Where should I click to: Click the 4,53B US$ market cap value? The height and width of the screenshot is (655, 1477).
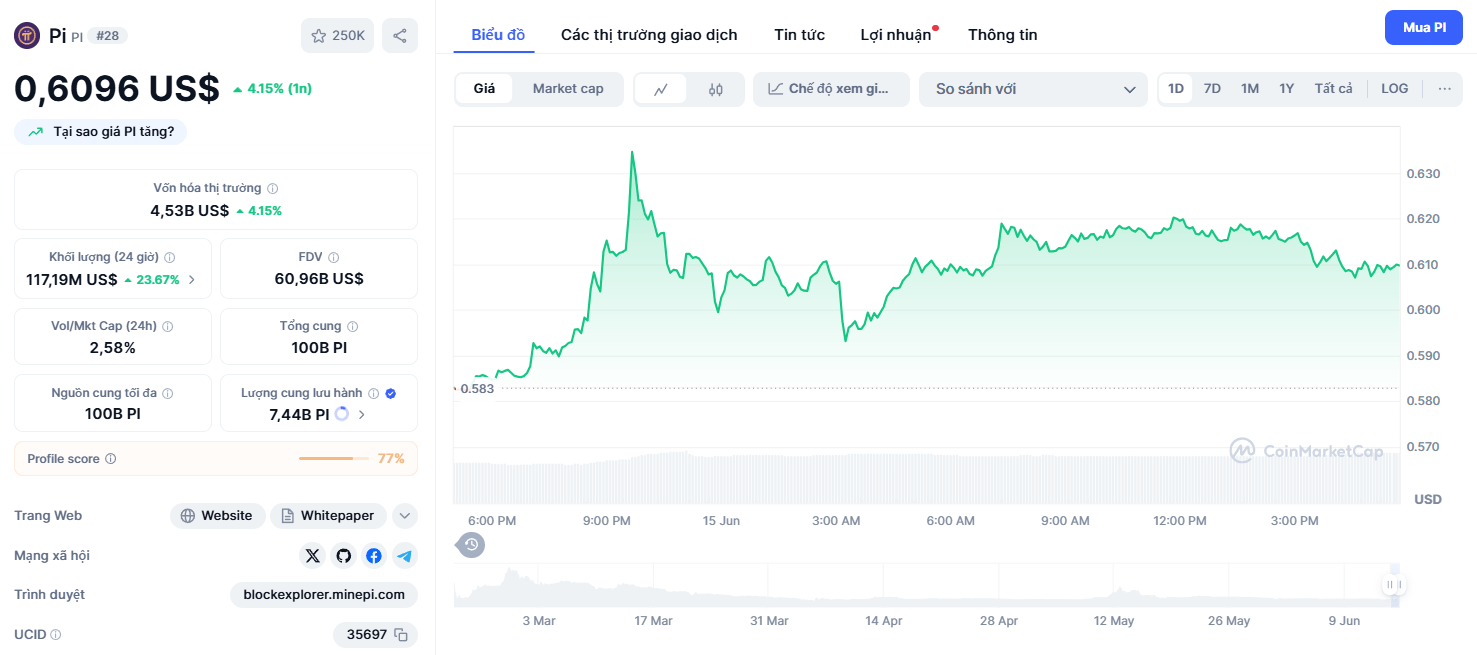[x=190, y=211]
